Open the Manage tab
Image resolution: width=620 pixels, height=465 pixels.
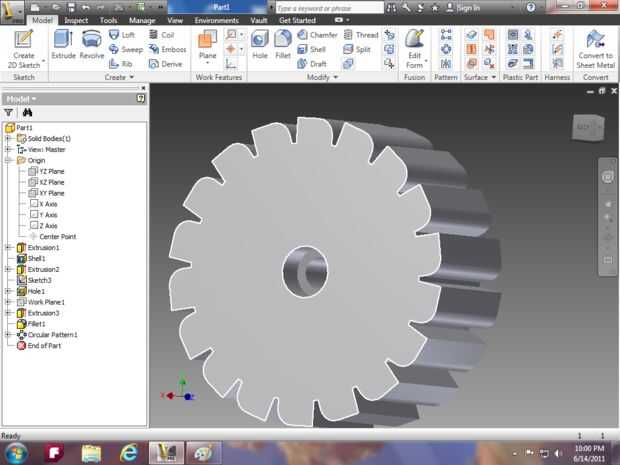pos(142,20)
